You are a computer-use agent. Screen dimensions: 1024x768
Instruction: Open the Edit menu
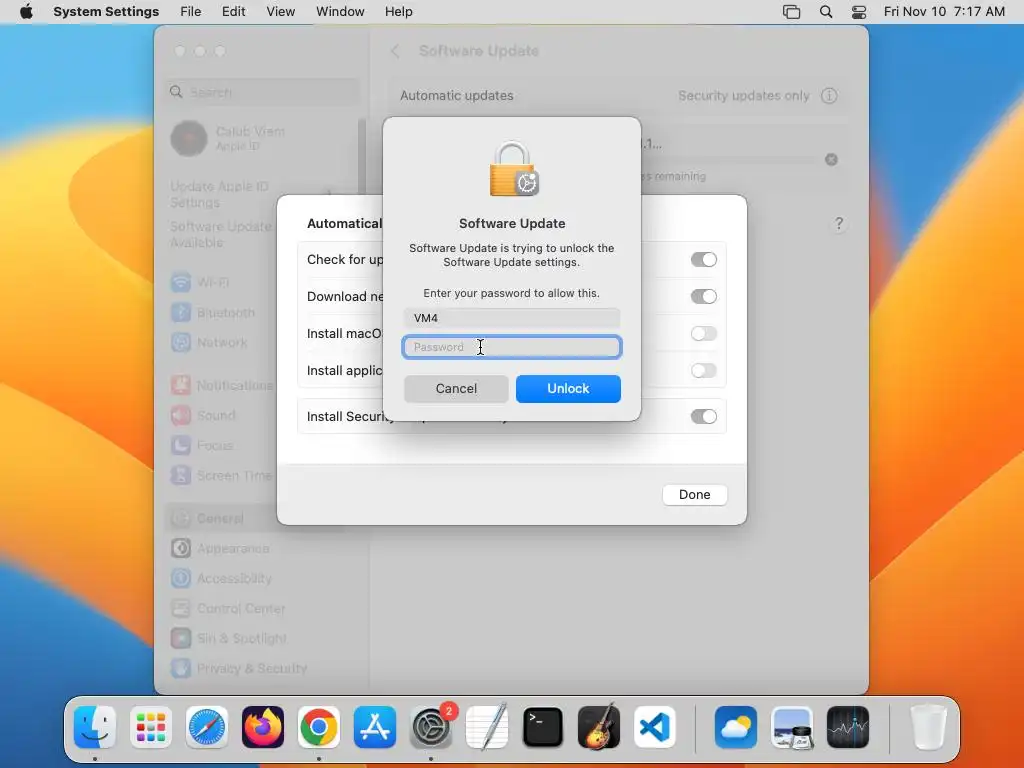tap(233, 12)
